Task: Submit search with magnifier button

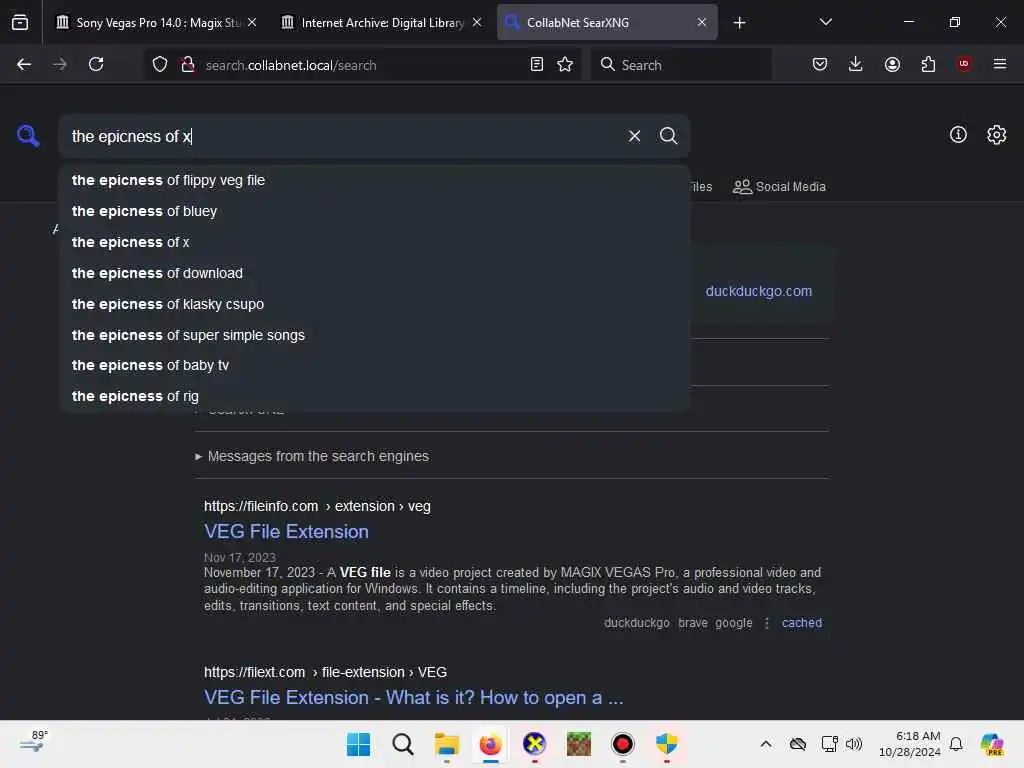Action: click(668, 136)
